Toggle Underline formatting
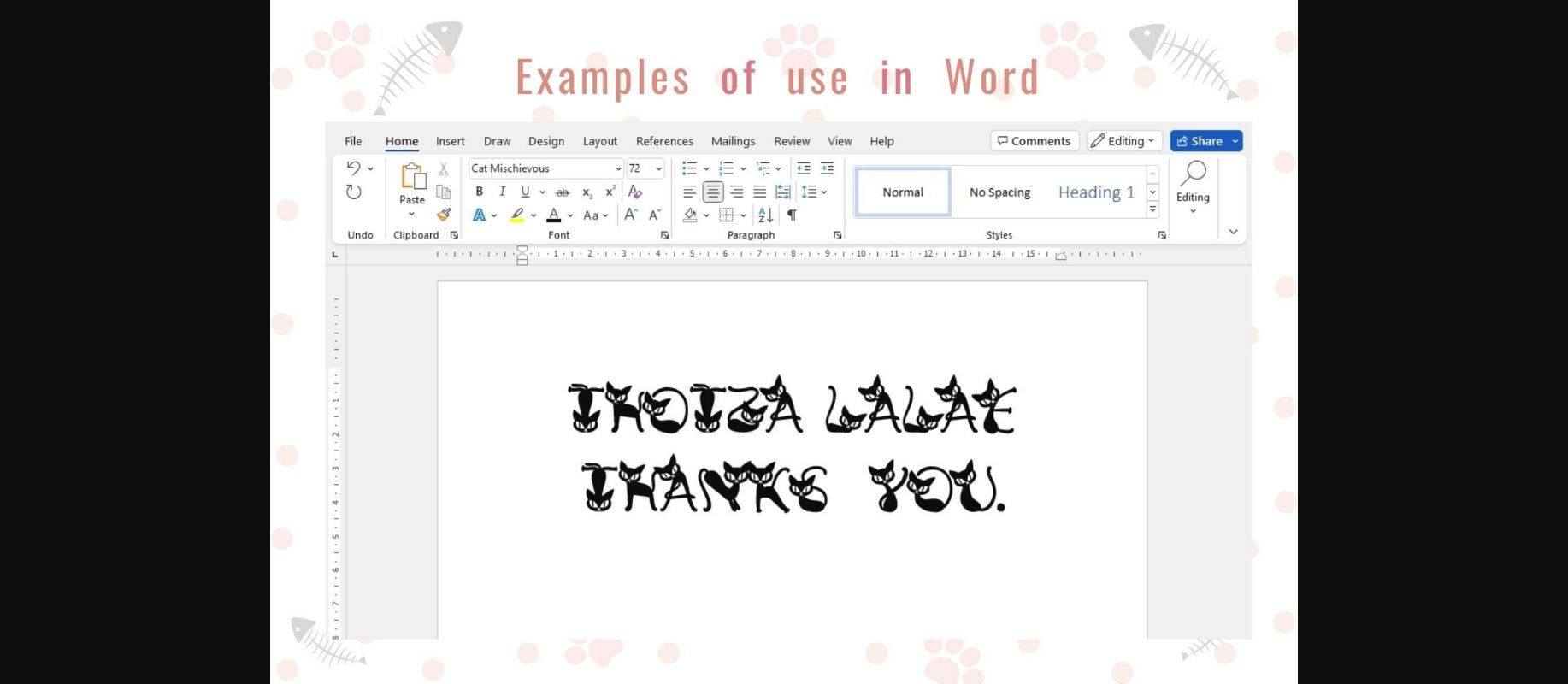 coord(525,192)
